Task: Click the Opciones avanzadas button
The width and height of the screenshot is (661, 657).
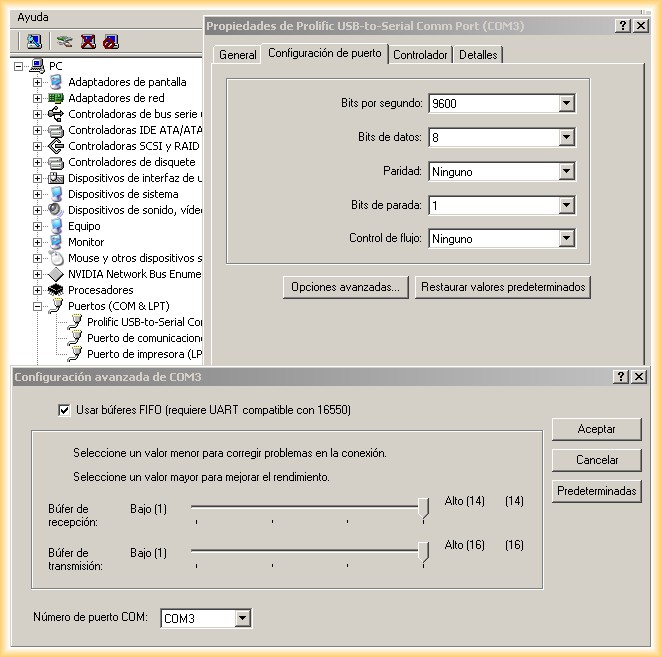Action: [x=345, y=287]
